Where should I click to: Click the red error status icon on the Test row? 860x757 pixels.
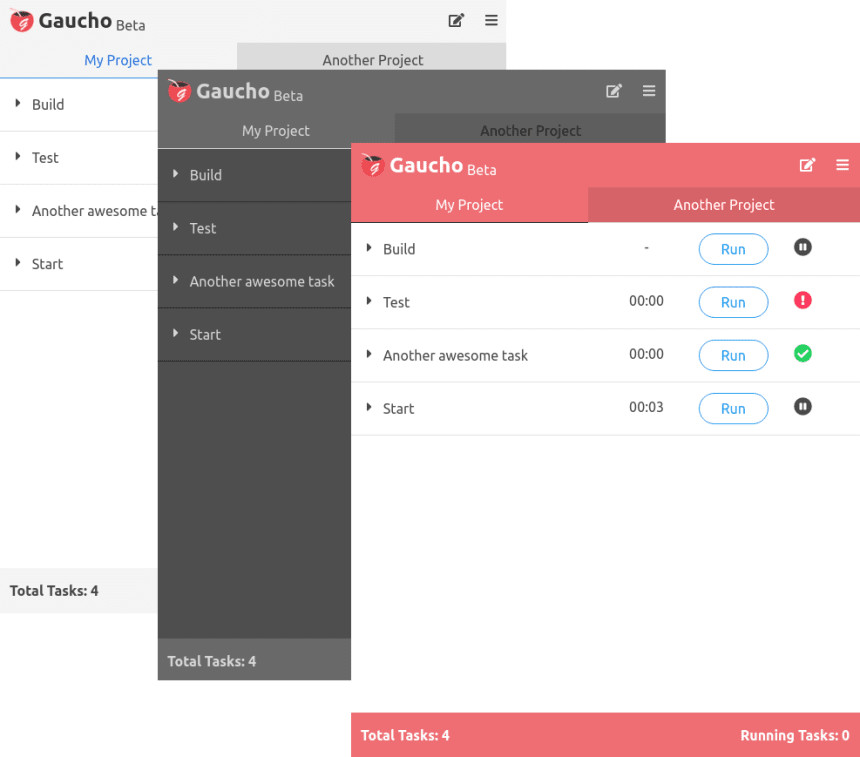[802, 301]
